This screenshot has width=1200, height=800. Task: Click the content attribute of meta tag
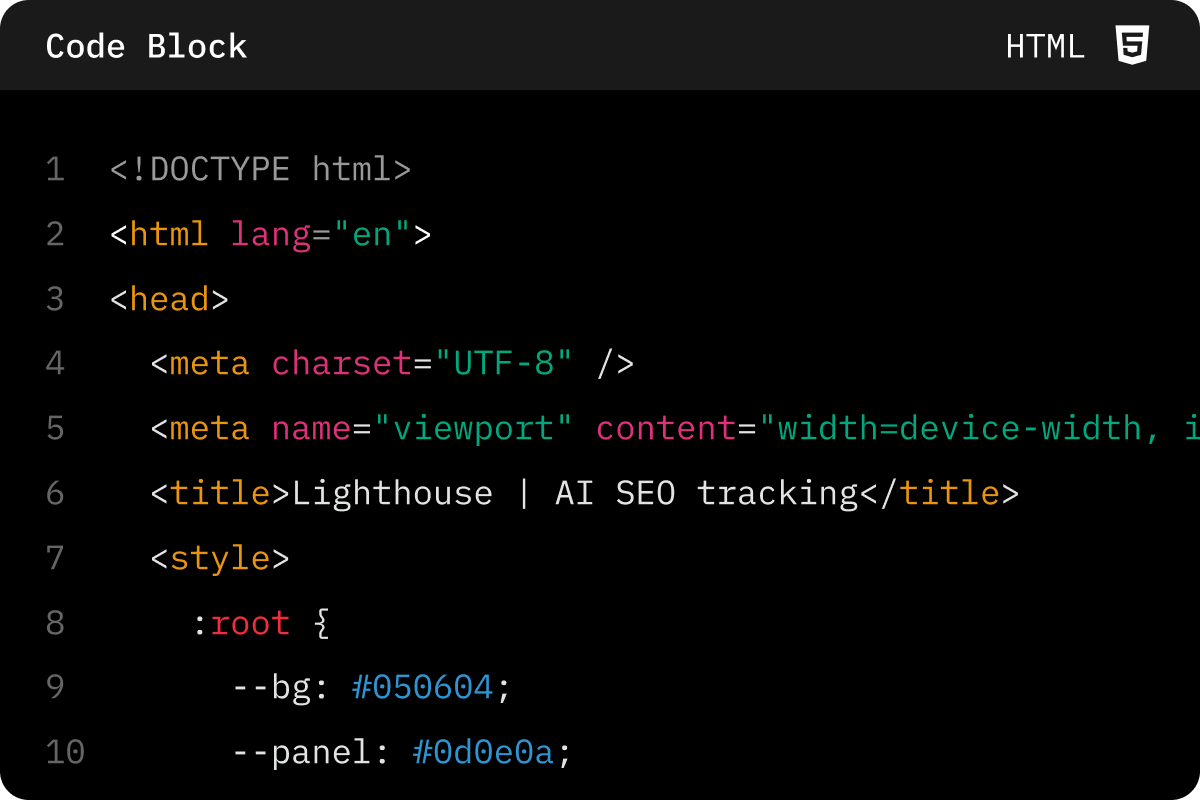(665, 429)
